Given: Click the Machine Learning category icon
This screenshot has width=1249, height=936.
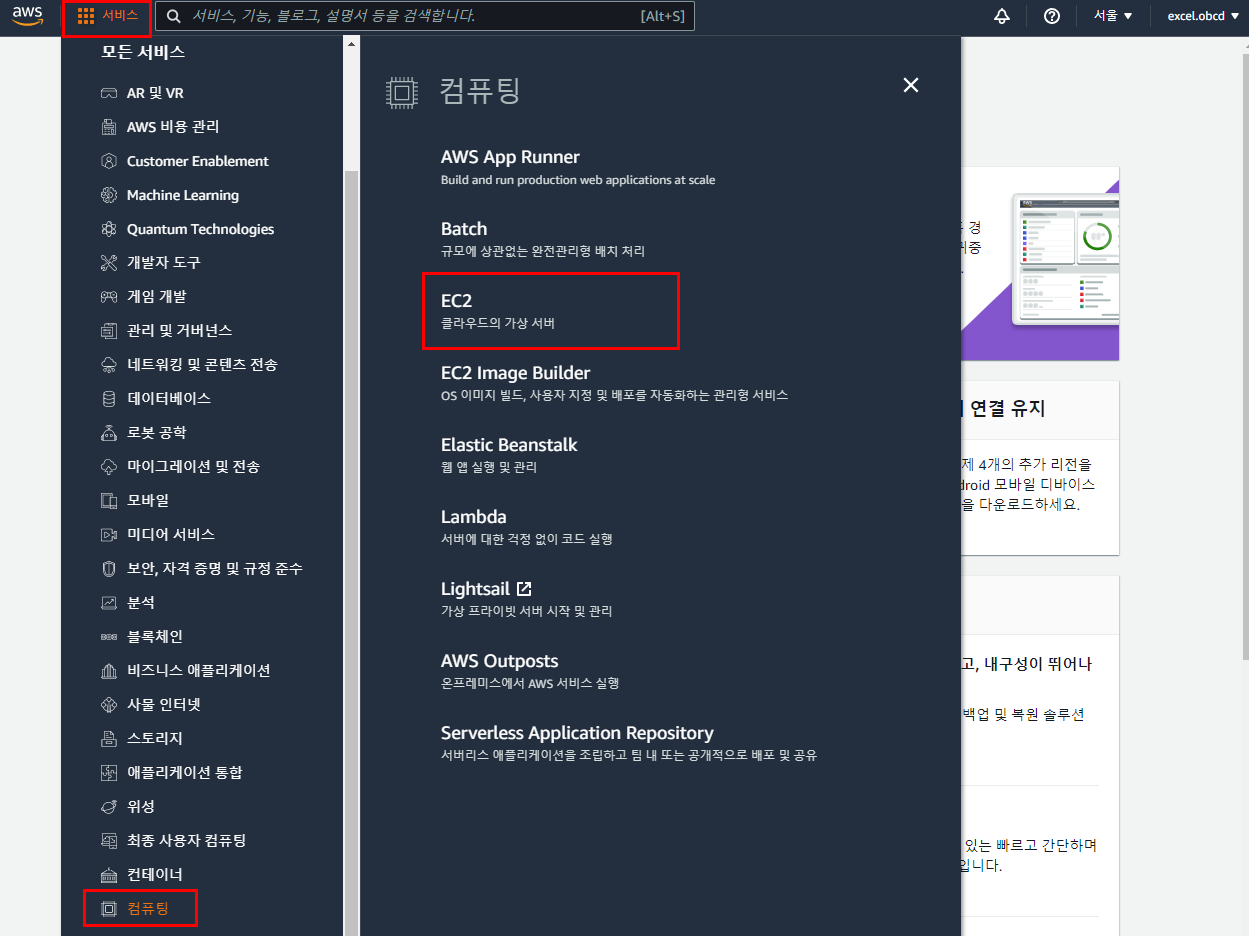Looking at the screenshot, I should [x=109, y=195].
